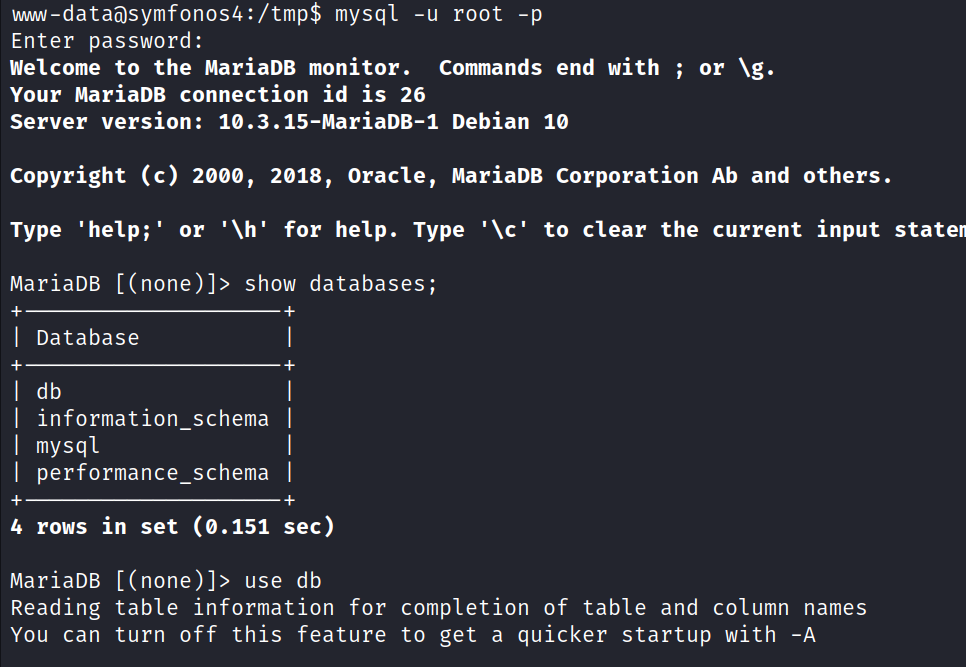The image size is (966, 667).
Task: Select the 'db' row in the table
Action: pyautogui.click(x=49, y=392)
